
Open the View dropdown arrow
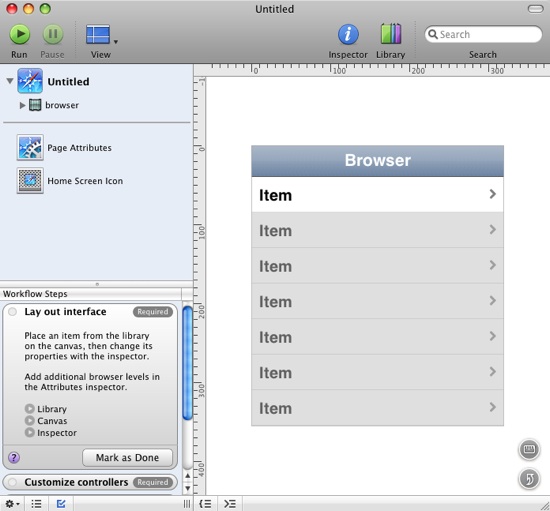[116, 42]
